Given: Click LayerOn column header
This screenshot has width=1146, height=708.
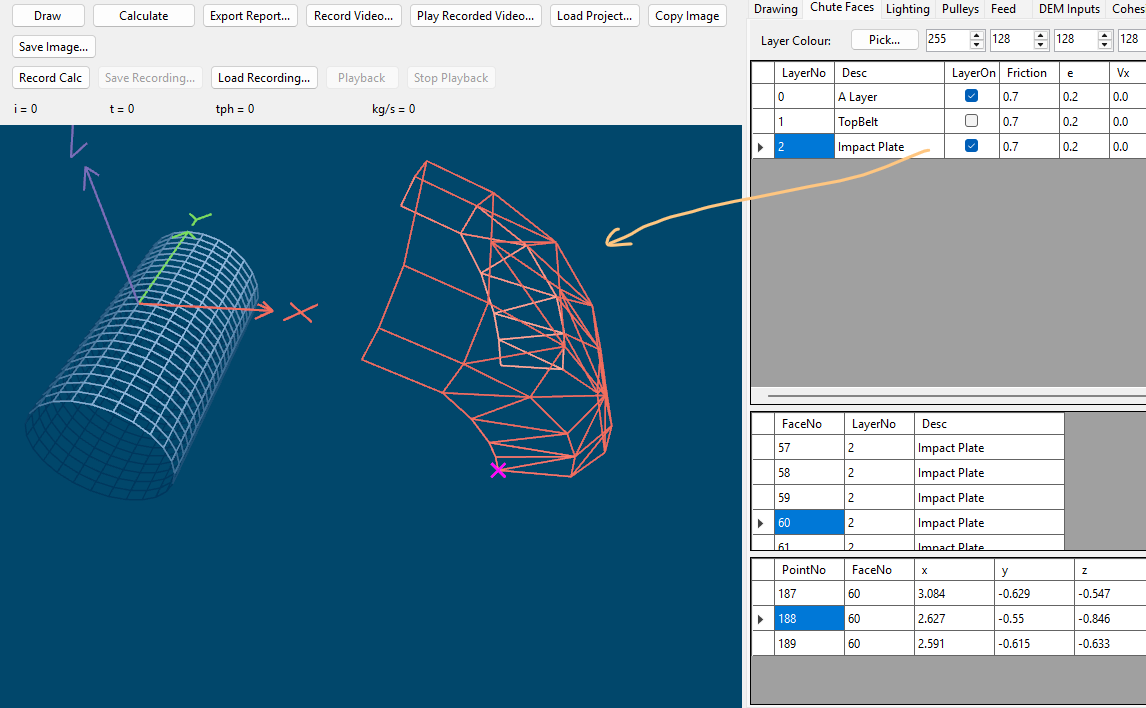Looking at the screenshot, I should click(x=972, y=72).
